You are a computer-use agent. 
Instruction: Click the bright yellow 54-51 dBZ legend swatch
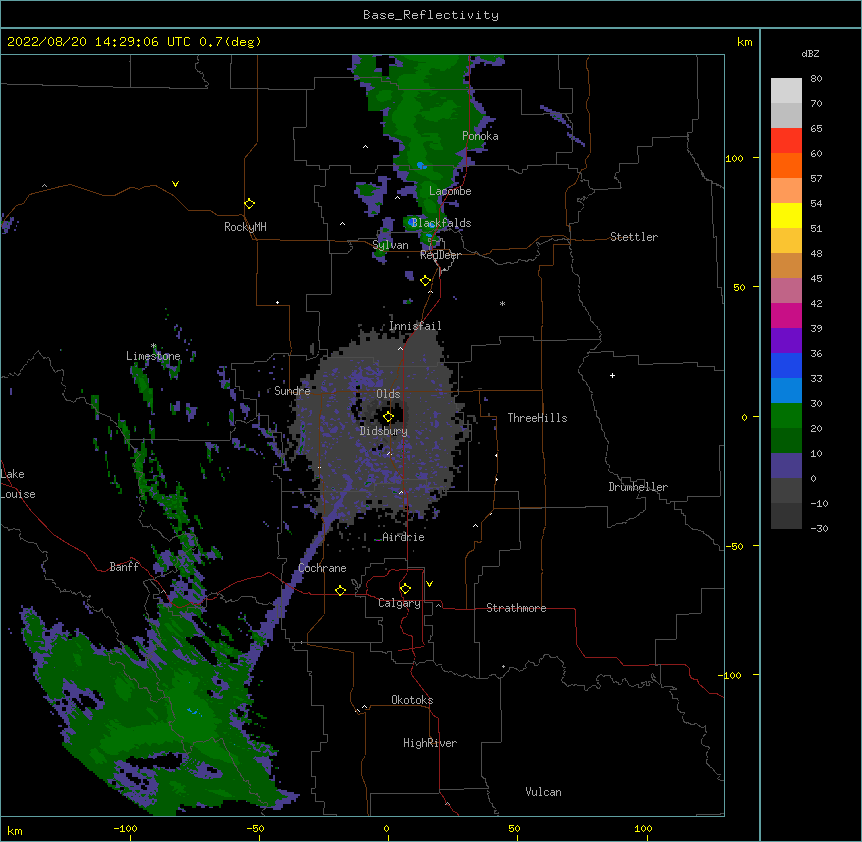(x=786, y=215)
